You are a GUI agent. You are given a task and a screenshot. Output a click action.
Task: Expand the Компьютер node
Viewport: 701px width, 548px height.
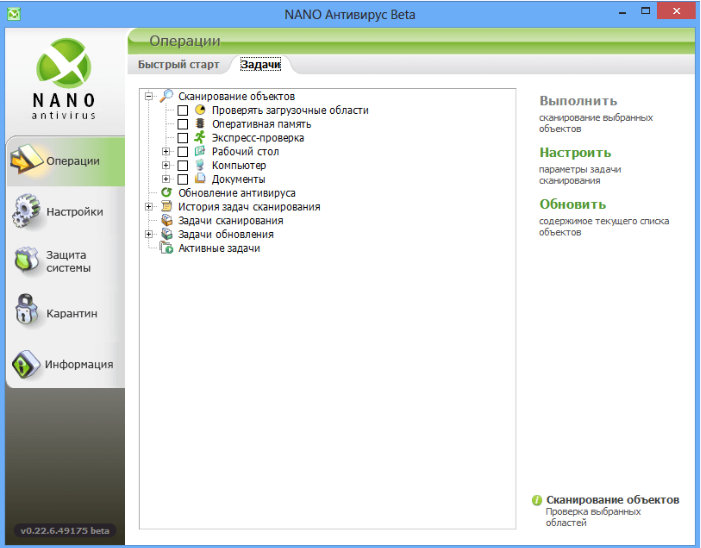pos(166,165)
